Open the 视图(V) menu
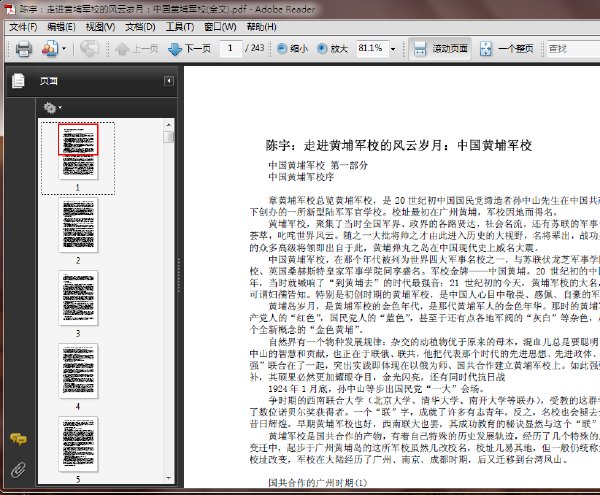This screenshot has height=495, width=600. coord(100,27)
